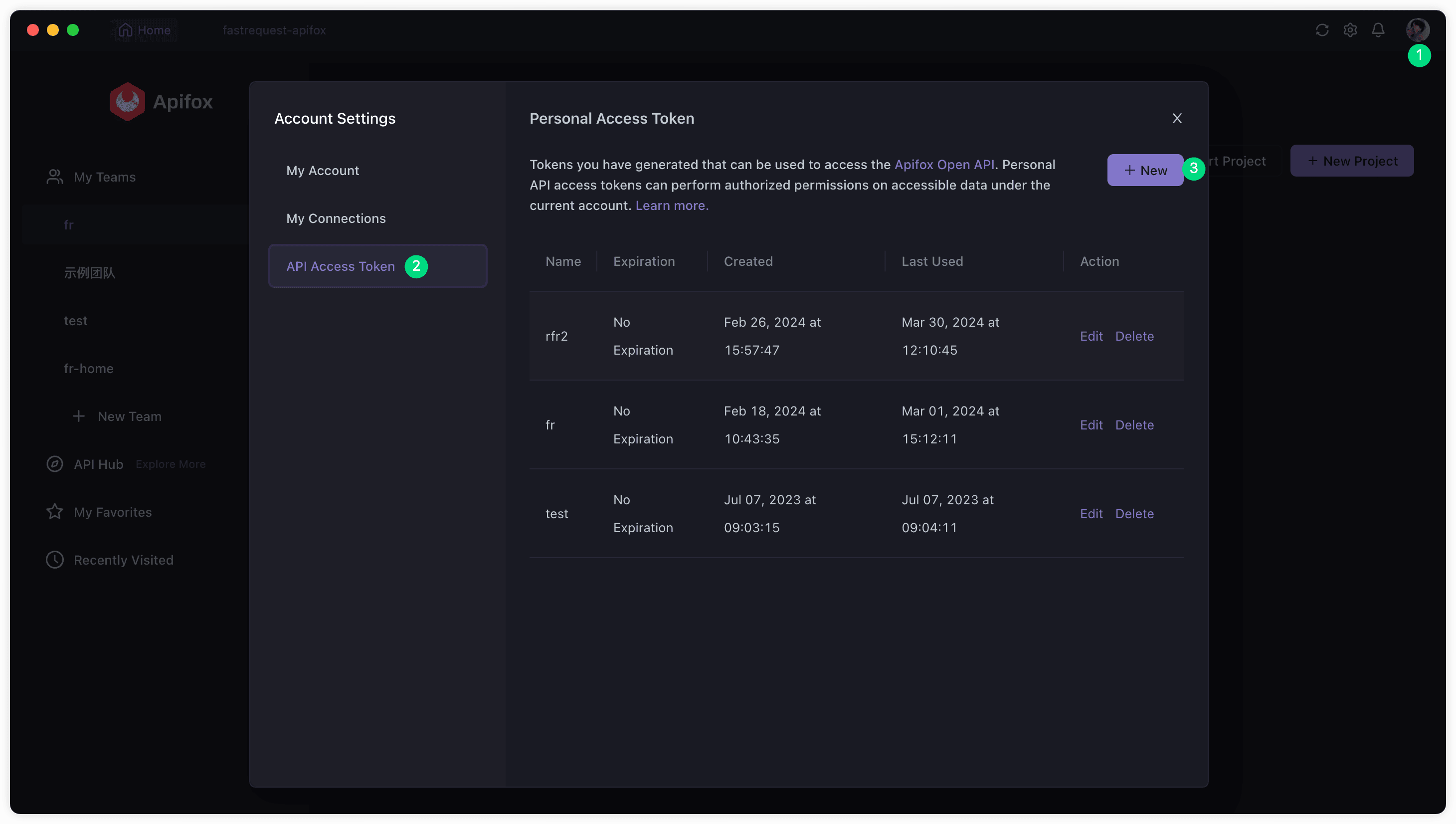
Task: Open the notifications bell icon
Action: click(x=1378, y=30)
